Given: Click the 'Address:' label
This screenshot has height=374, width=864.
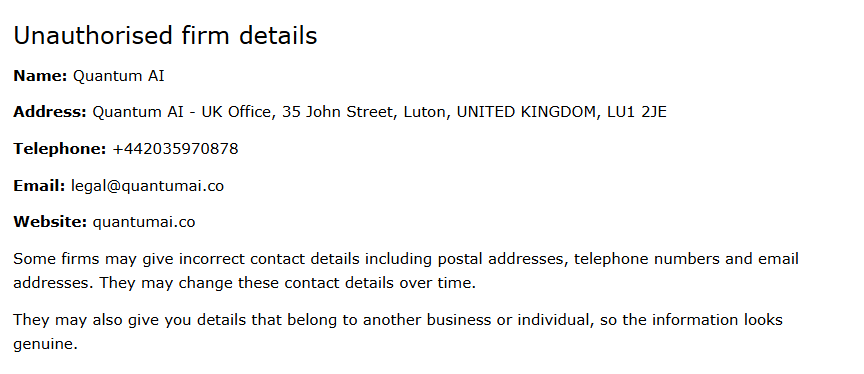Looking at the screenshot, I should 50,112.
